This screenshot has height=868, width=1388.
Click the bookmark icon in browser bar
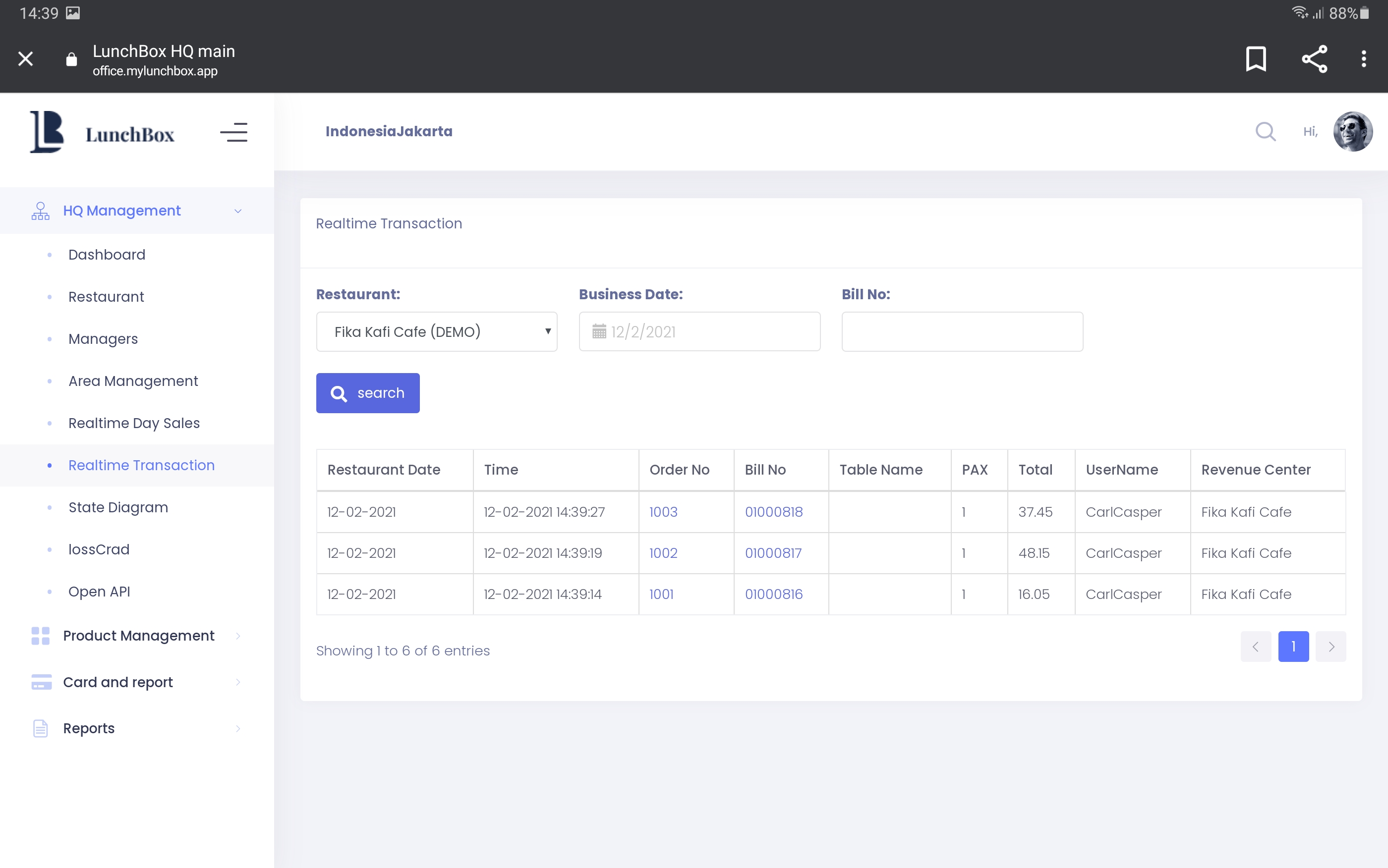click(1256, 58)
